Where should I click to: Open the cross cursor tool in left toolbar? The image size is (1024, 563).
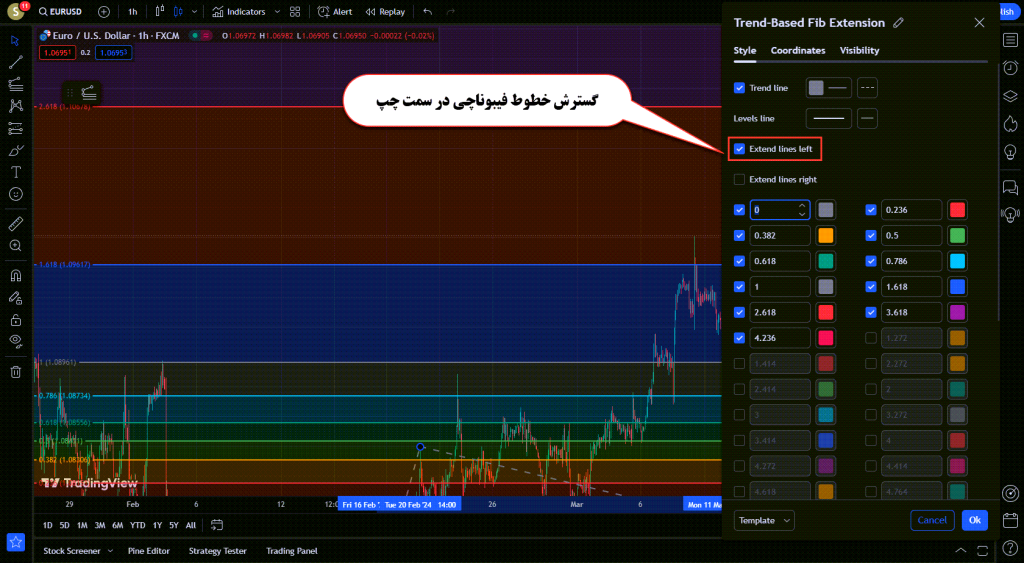pos(16,40)
